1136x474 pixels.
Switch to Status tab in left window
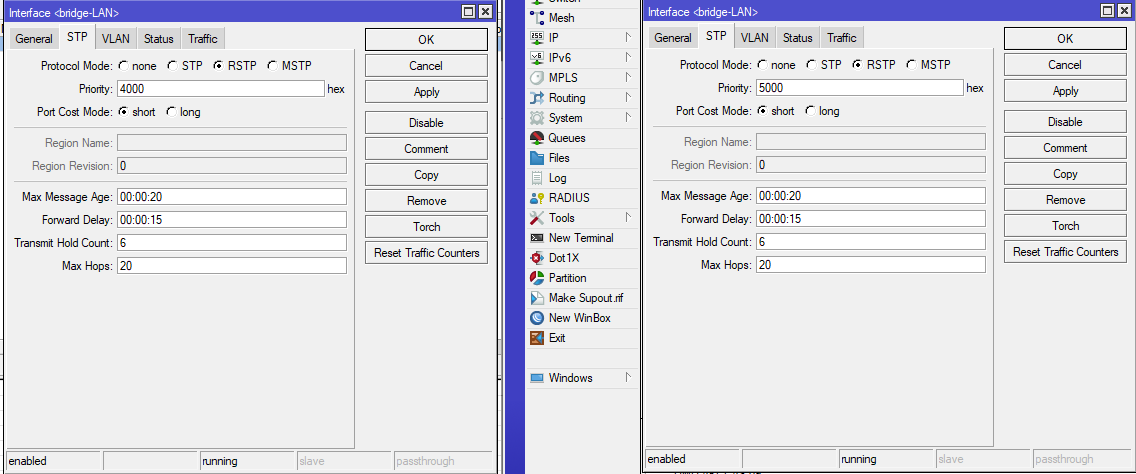click(x=159, y=39)
